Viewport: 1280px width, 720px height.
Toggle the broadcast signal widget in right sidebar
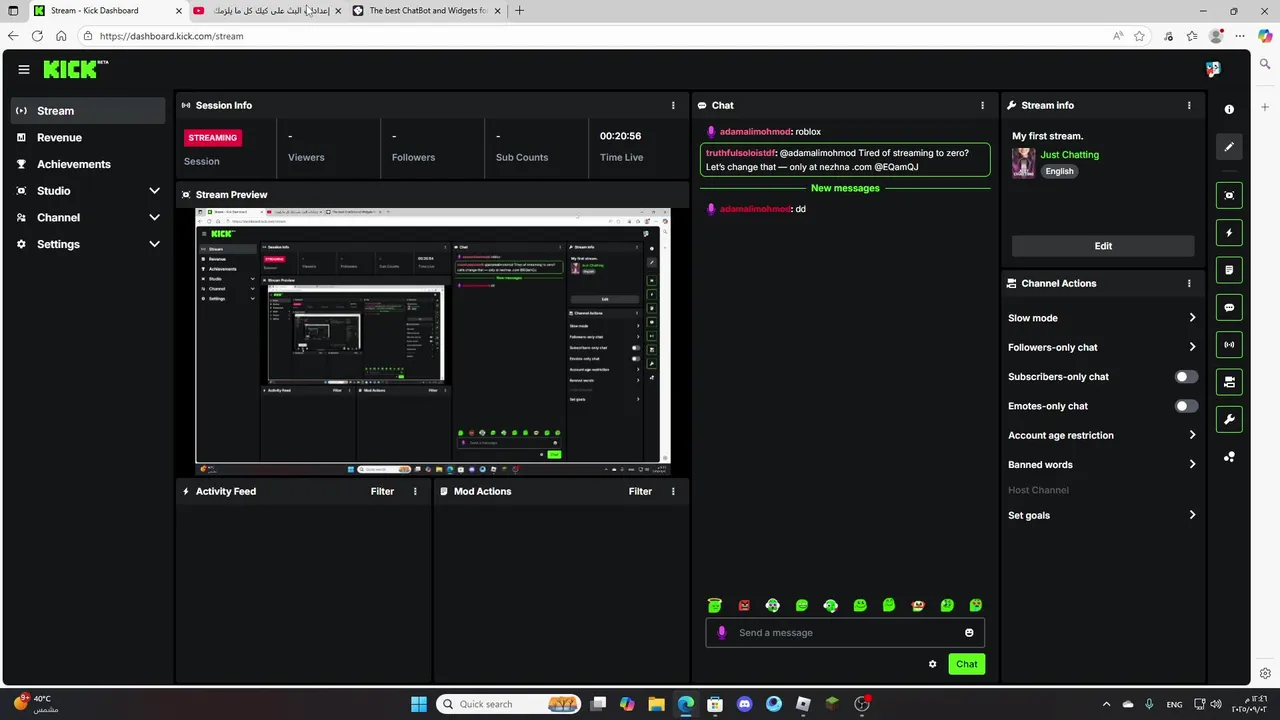1229,345
